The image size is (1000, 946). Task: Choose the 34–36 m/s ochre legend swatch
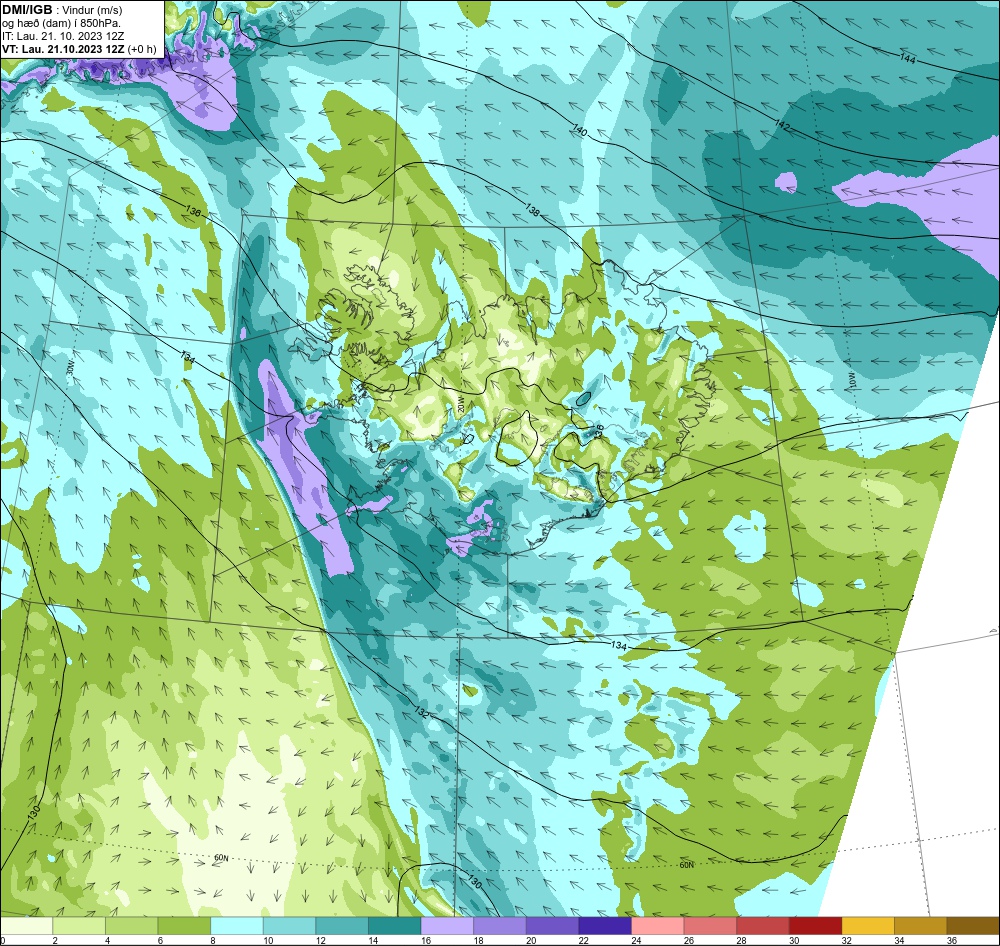921,926
